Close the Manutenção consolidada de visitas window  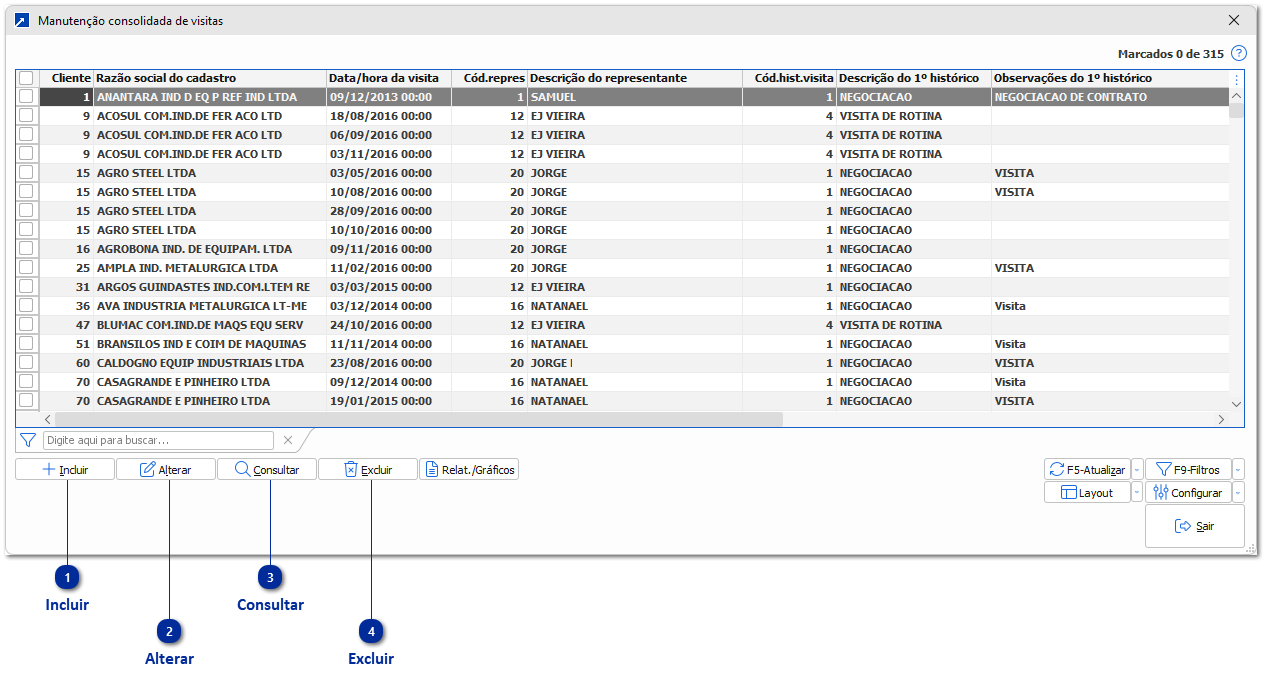pyautogui.click(x=1234, y=20)
